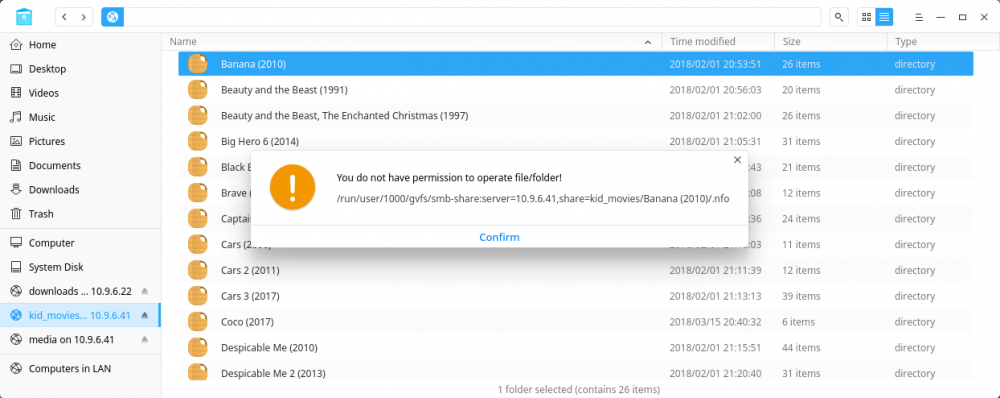The image size is (1000, 398).
Task: Click the Despicable Me 2 (2013) folder icon
Action: click(198, 372)
